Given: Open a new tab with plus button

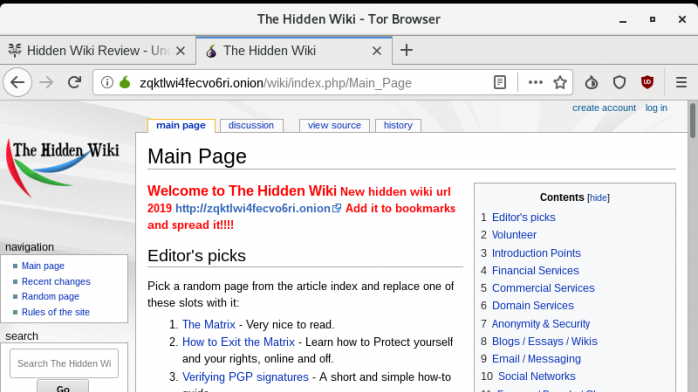Looking at the screenshot, I should (406, 50).
